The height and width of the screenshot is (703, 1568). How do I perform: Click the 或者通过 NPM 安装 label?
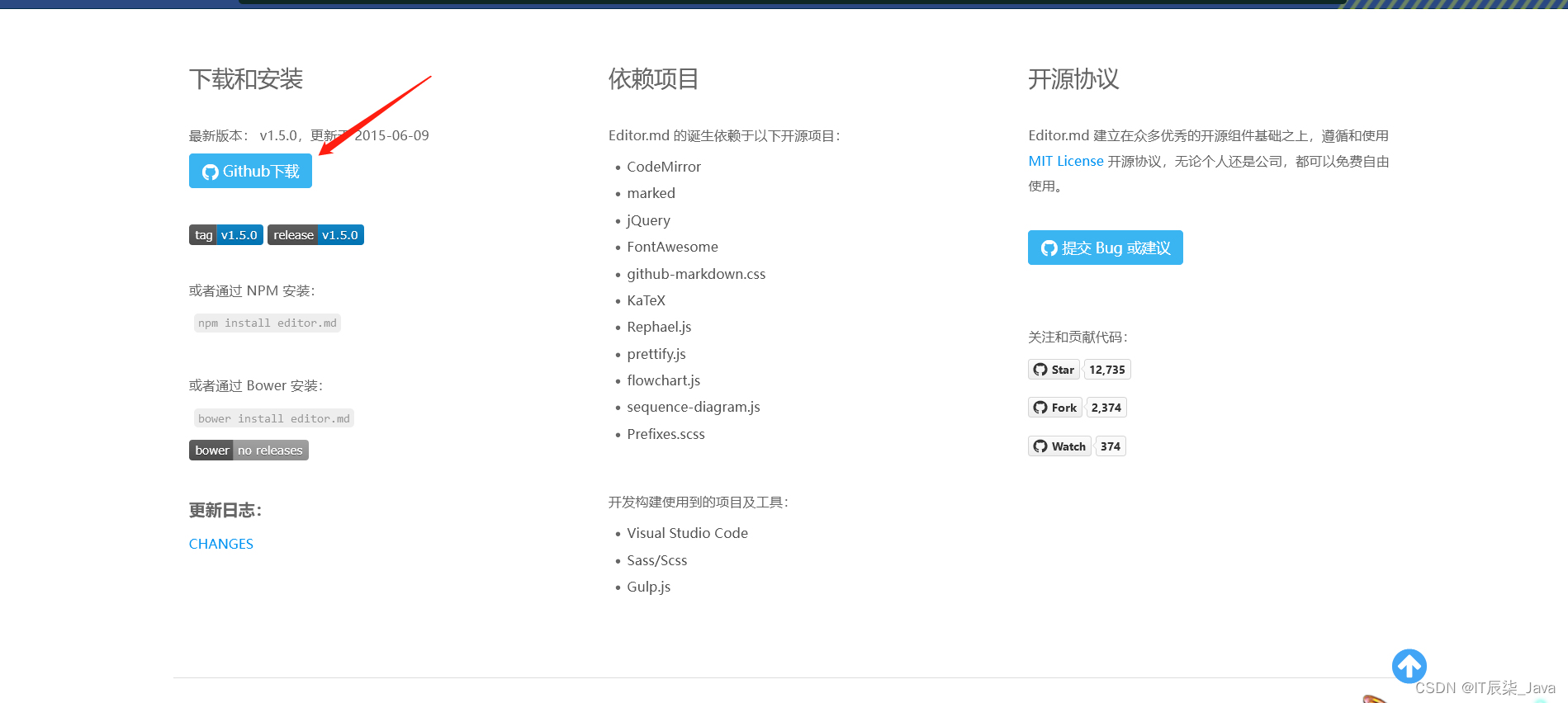[252, 290]
